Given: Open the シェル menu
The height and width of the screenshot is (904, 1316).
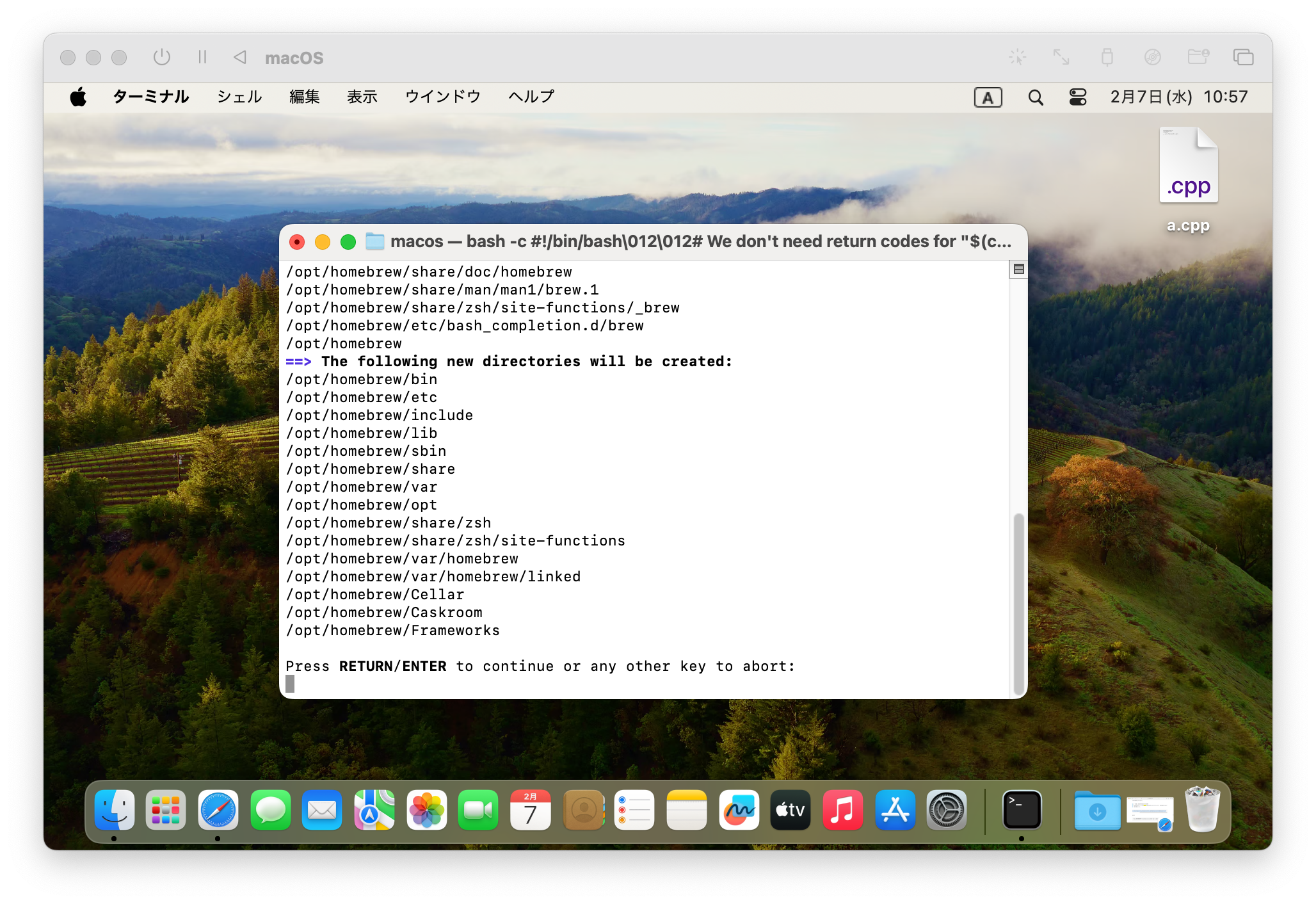Looking at the screenshot, I should 239,97.
